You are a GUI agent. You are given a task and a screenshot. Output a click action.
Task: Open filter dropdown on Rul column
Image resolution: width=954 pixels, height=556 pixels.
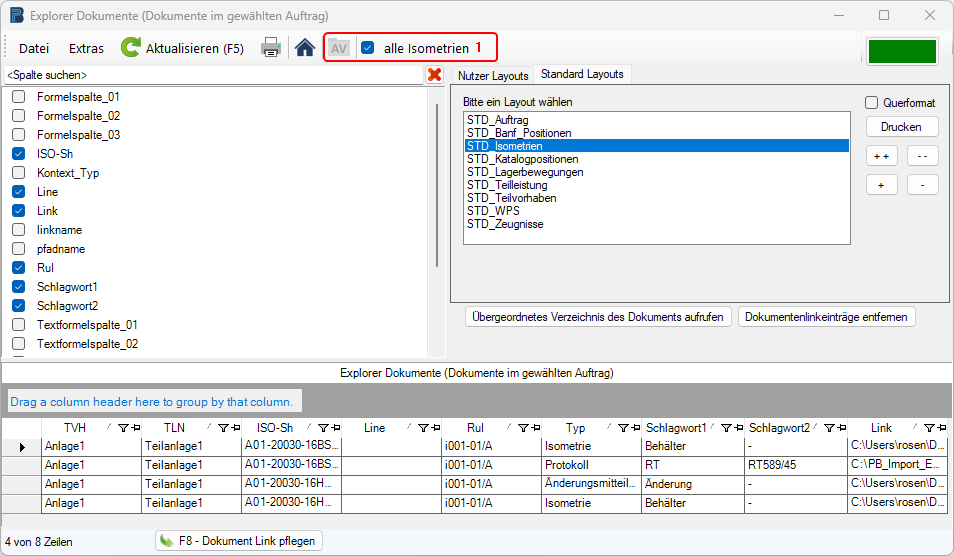523,428
